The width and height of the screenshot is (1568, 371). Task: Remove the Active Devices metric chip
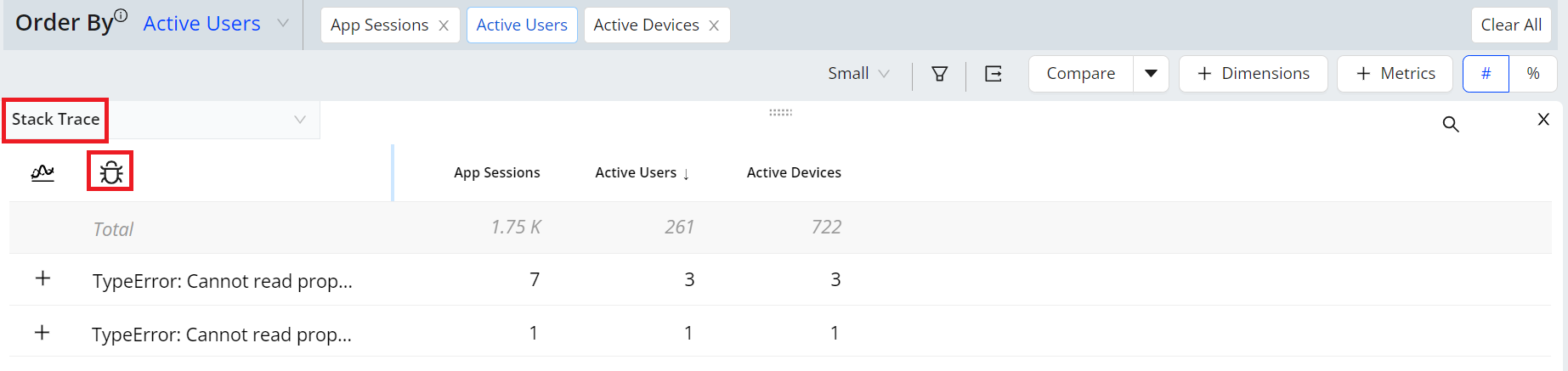(x=714, y=25)
